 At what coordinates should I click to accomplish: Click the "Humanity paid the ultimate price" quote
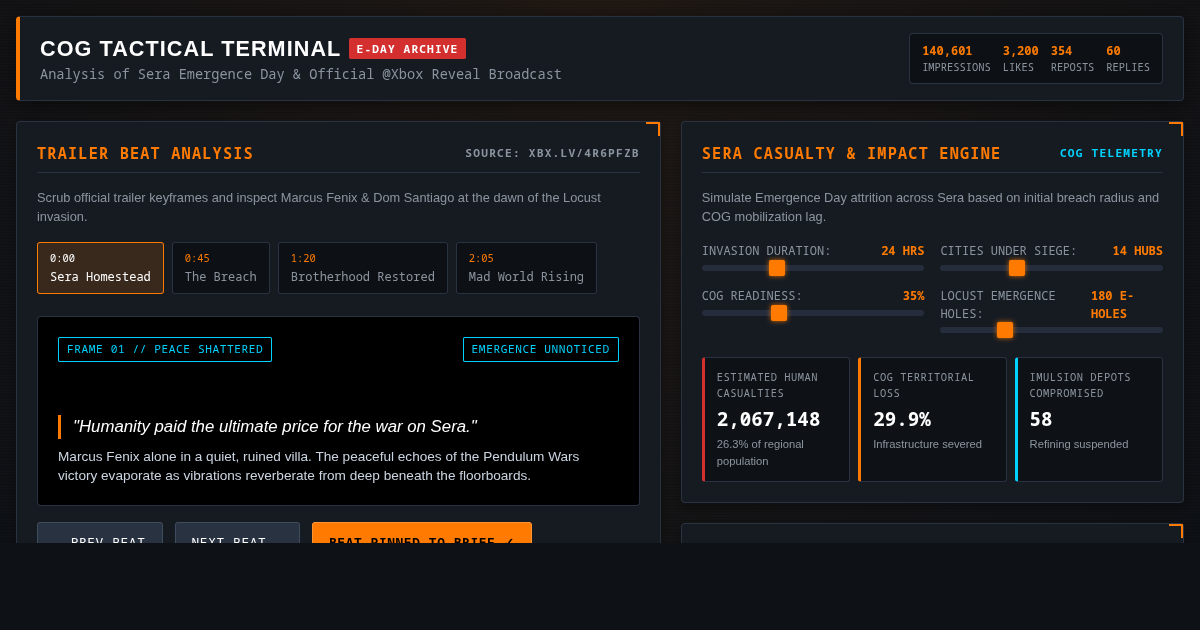pyautogui.click(x=275, y=427)
